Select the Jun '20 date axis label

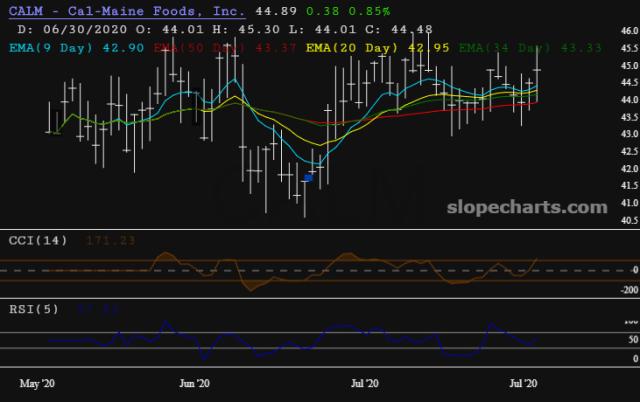tap(194, 383)
